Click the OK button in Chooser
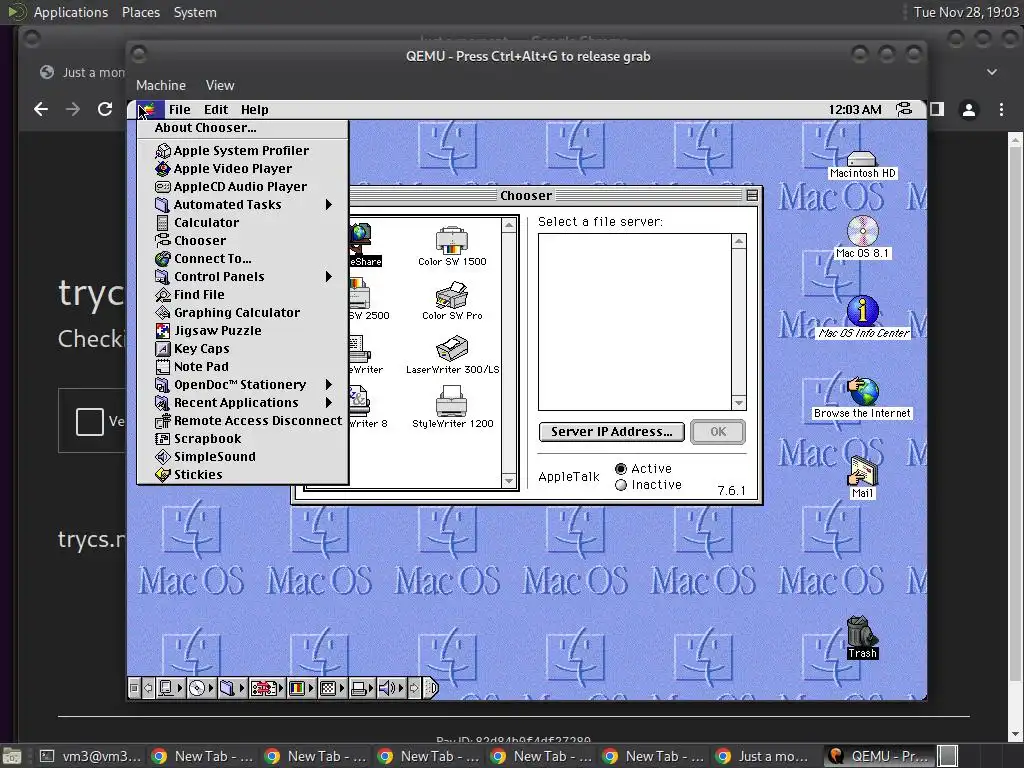Screen dimensions: 1024x768 click(718, 432)
